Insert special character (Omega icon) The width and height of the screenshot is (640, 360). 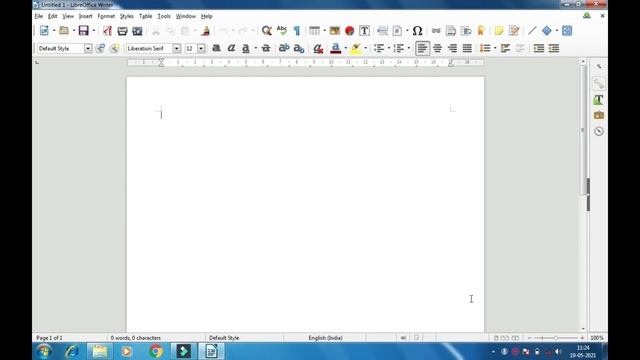click(x=417, y=31)
